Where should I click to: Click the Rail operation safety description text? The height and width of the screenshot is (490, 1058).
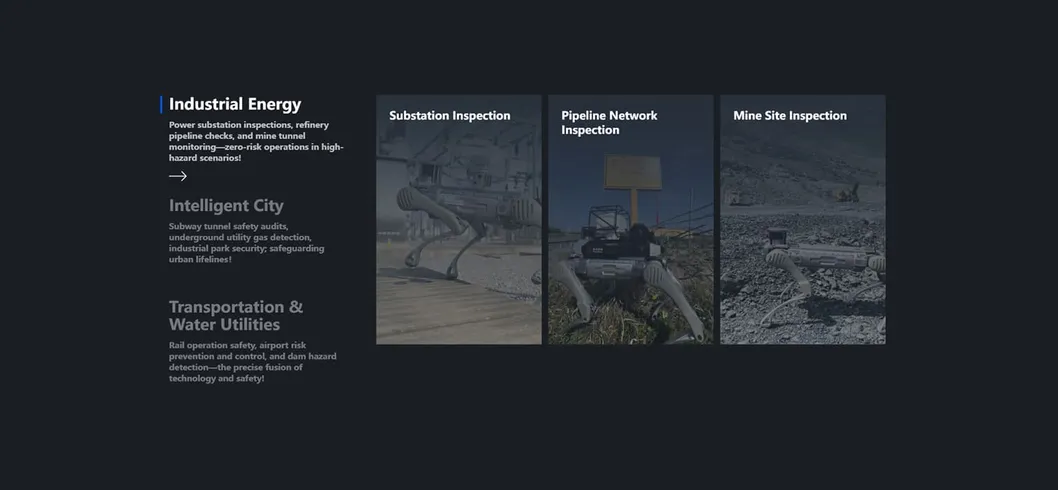[252, 362]
